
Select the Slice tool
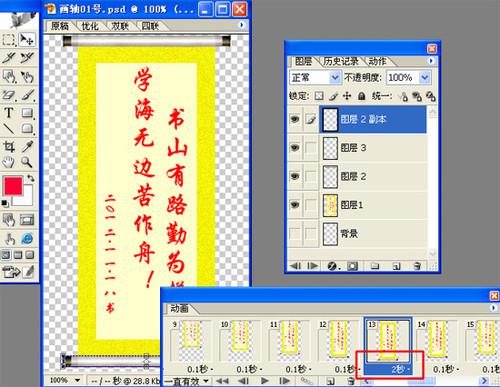9,58
